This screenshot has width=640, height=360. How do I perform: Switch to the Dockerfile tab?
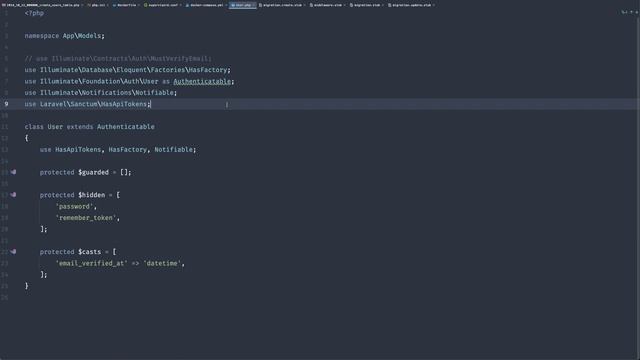[x=126, y=5]
